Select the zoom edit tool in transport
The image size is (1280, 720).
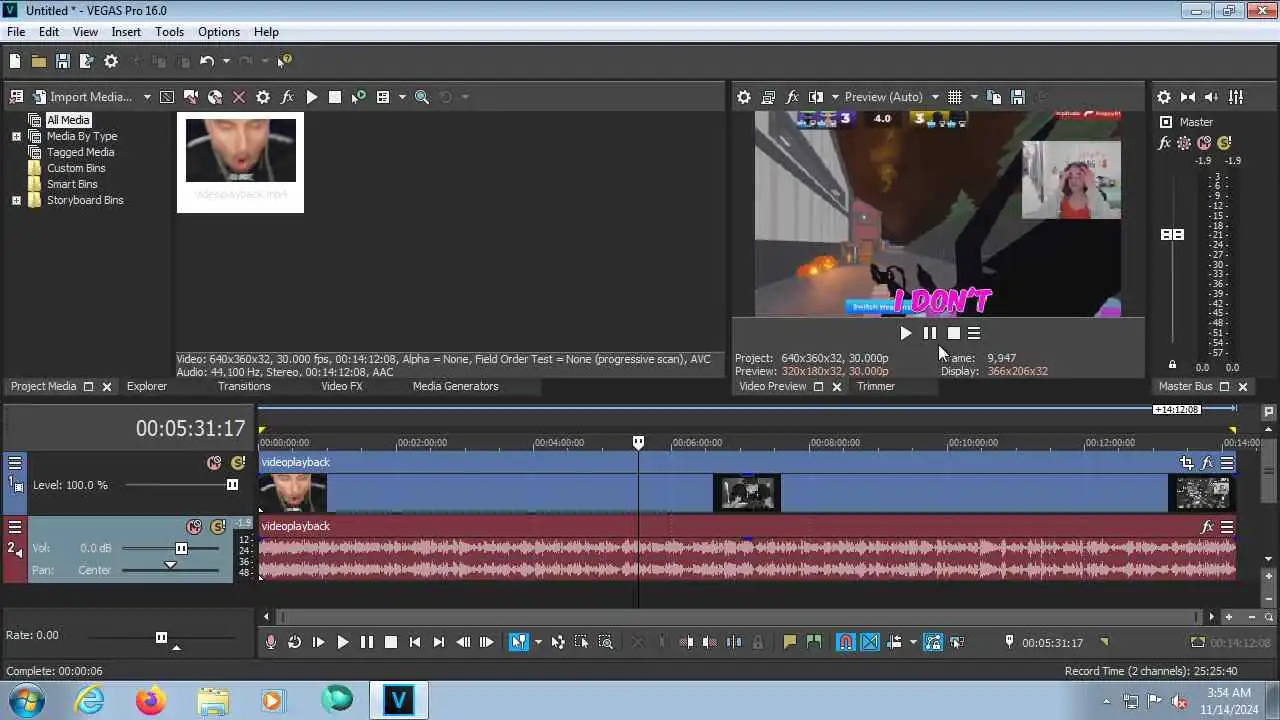coord(606,642)
